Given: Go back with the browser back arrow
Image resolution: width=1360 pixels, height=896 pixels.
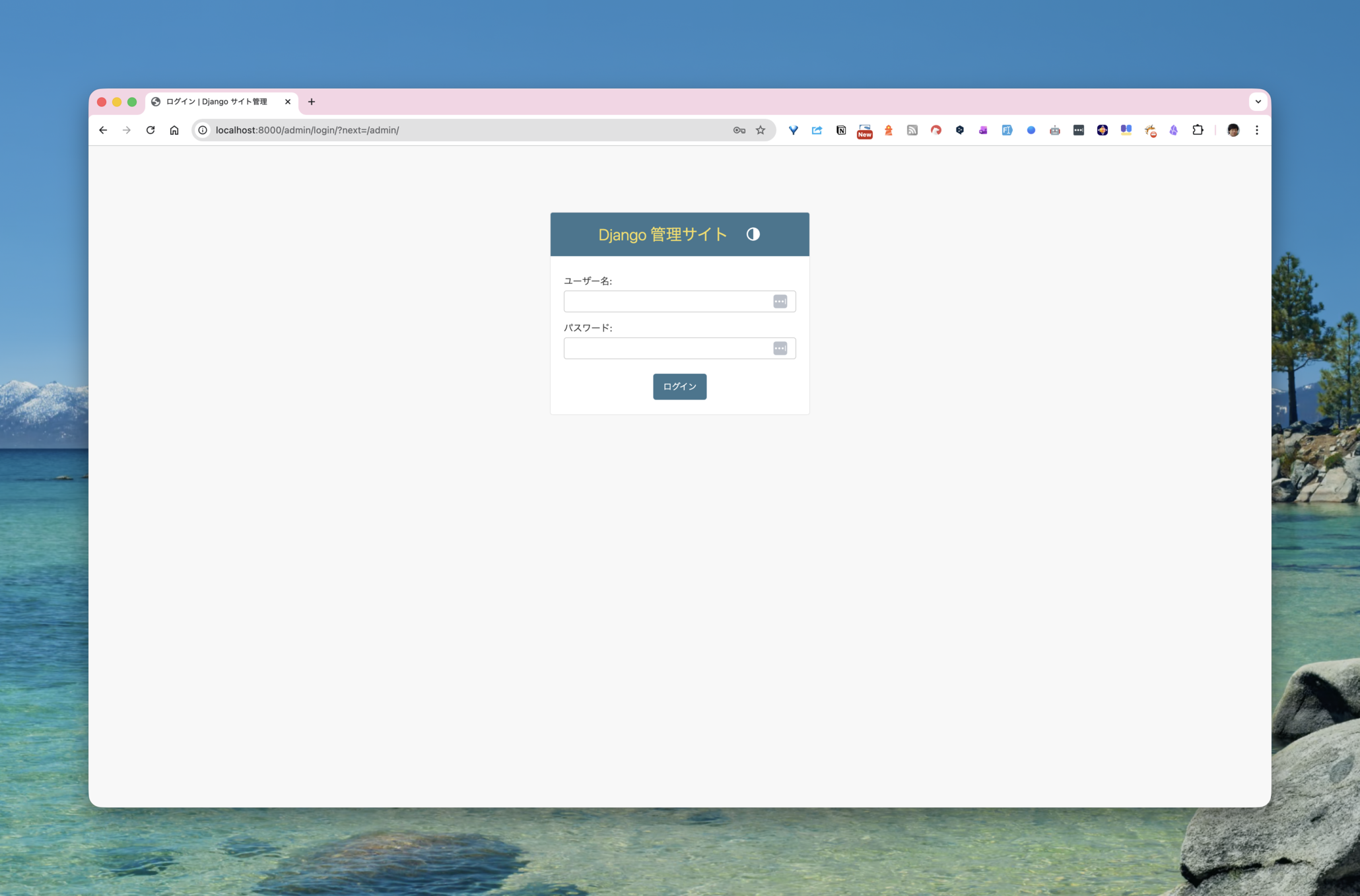Looking at the screenshot, I should click(x=103, y=130).
